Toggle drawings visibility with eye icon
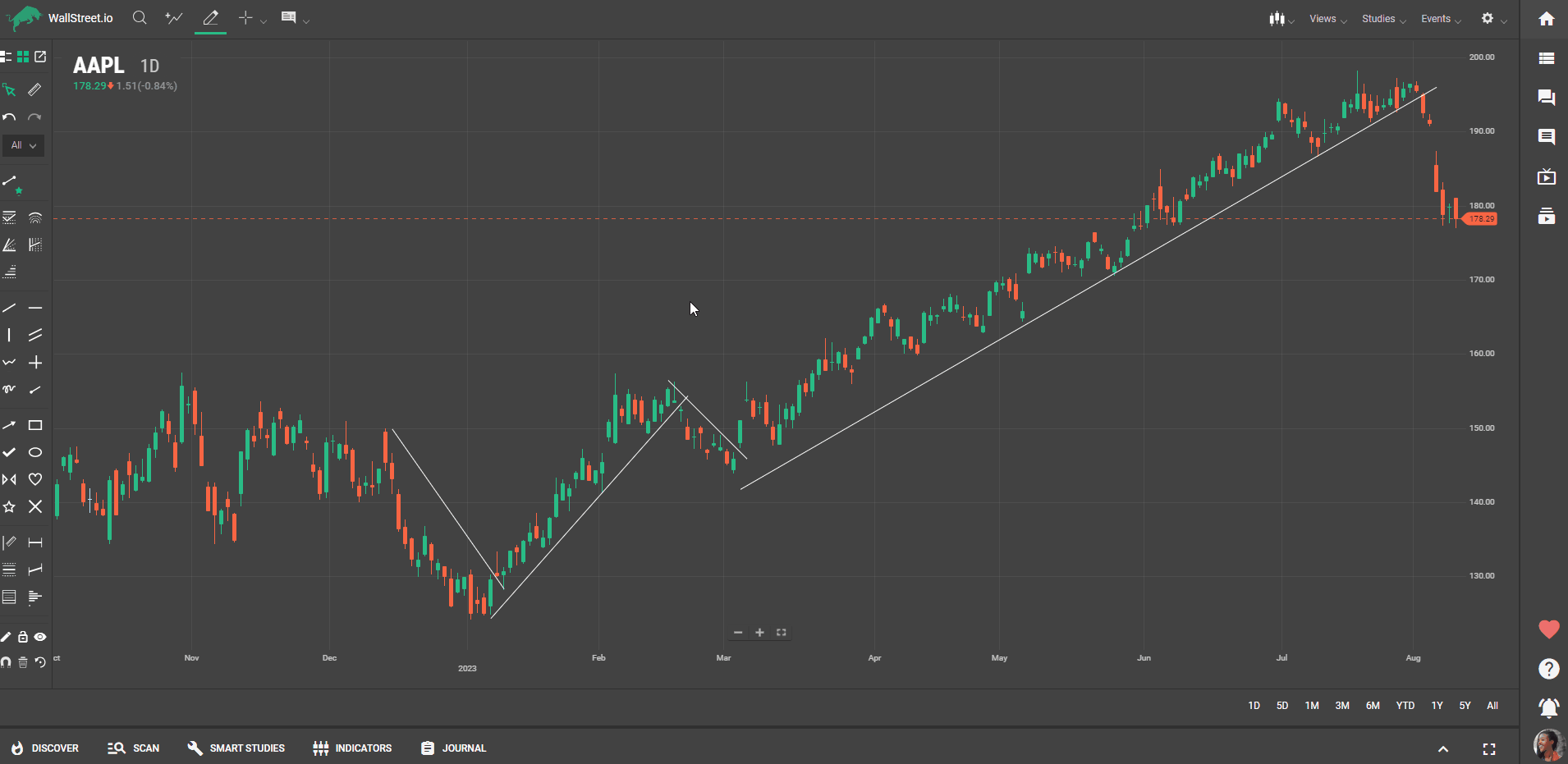The image size is (1568, 764). pyautogui.click(x=40, y=637)
